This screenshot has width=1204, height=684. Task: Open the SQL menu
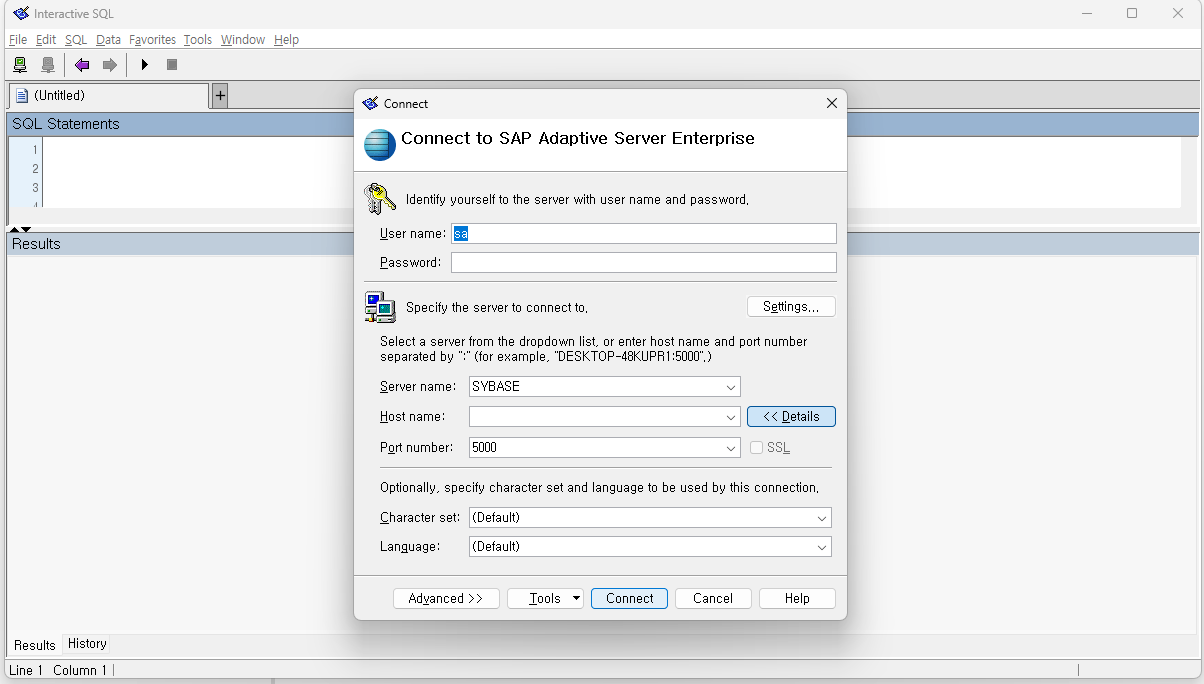click(76, 40)
